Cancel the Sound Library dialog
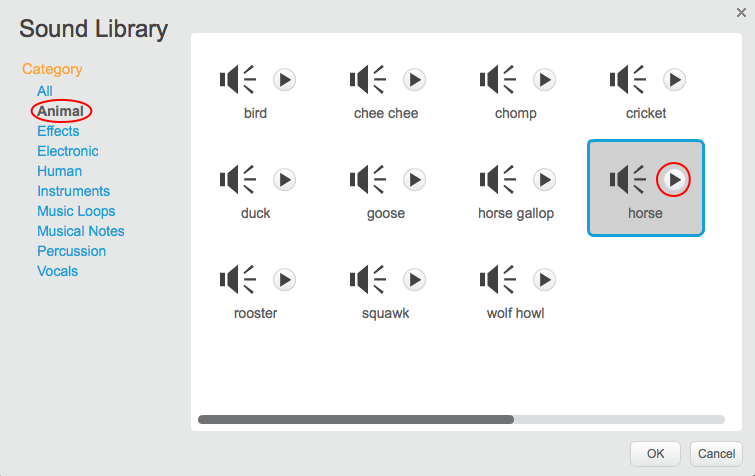Viewport: 755px width, 476px height. (716, 453)
